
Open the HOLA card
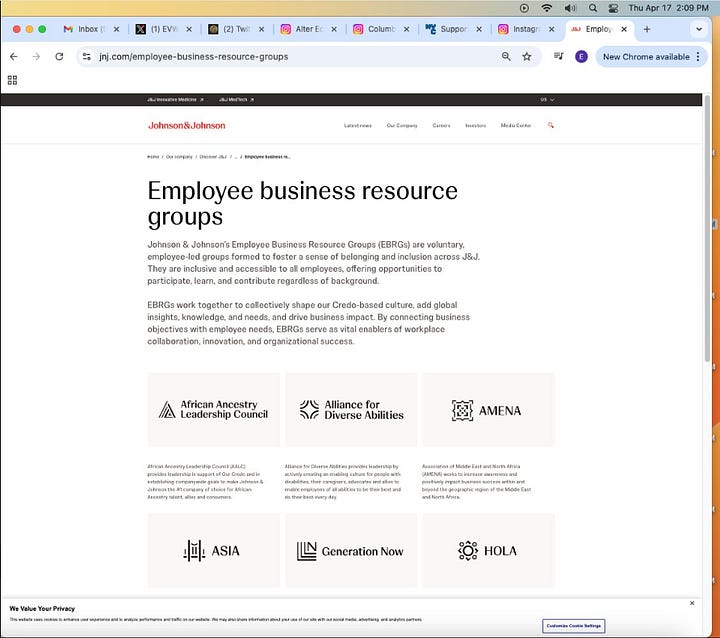489,550
